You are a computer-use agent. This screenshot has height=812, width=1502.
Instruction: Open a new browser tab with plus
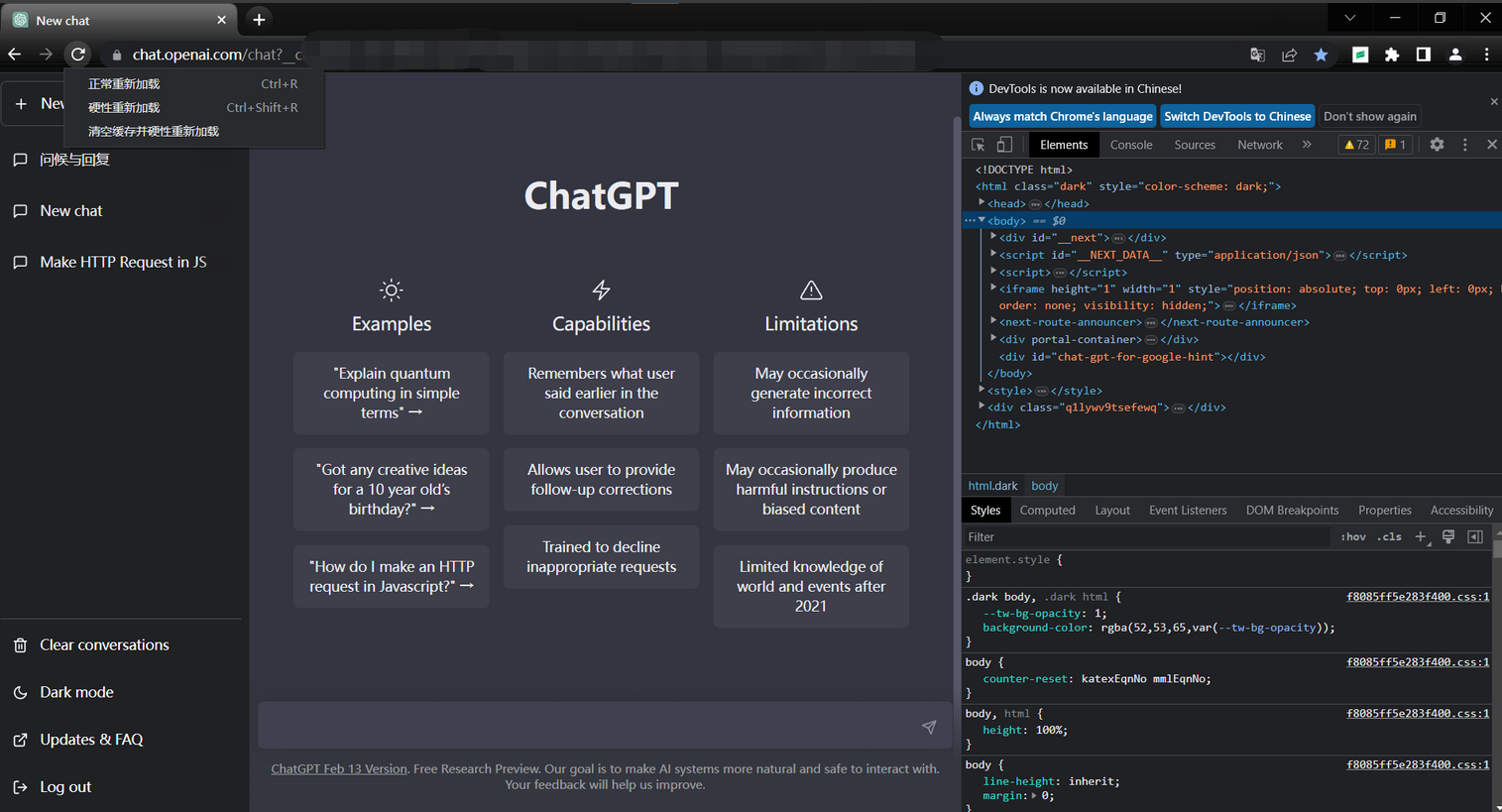[x=259, y=19]
